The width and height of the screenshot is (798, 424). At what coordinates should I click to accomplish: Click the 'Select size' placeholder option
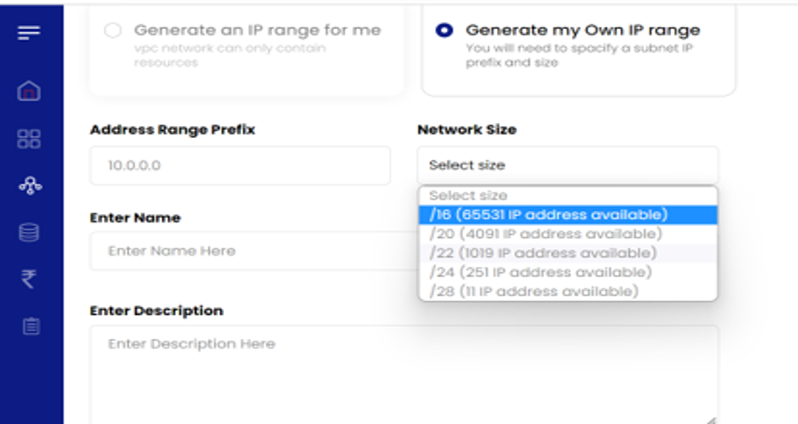pyautogui.click(x=567, y=196)
